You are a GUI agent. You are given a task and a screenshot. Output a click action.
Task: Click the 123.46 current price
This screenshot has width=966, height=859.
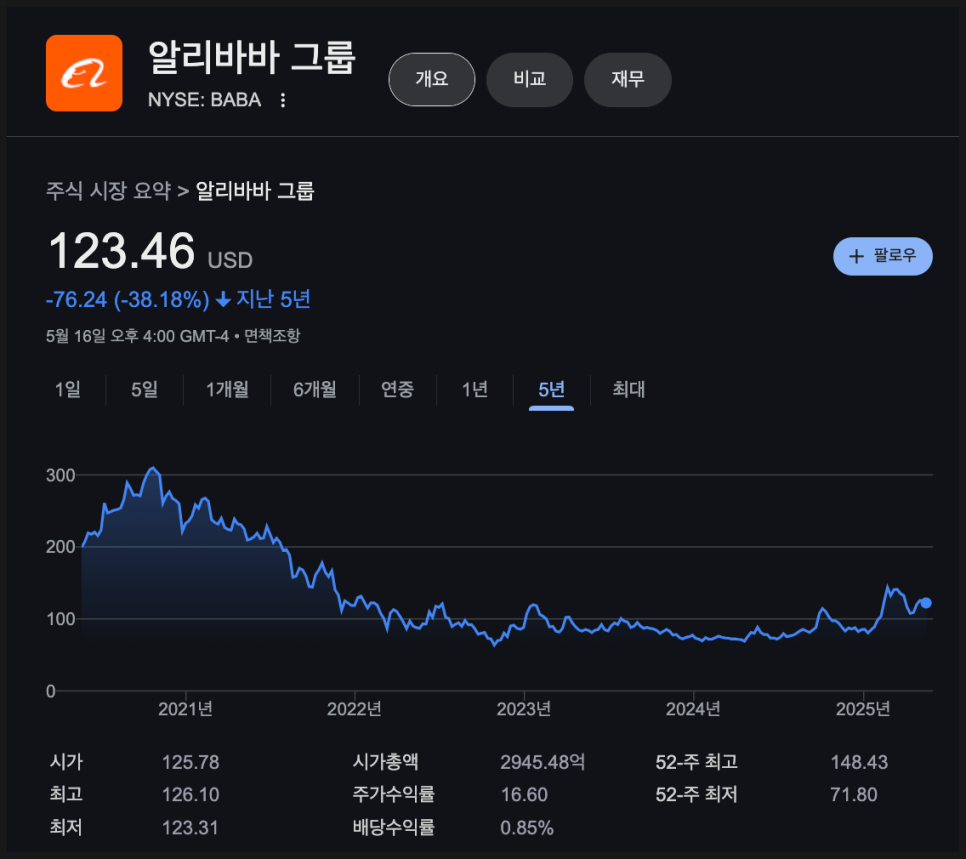122,251
